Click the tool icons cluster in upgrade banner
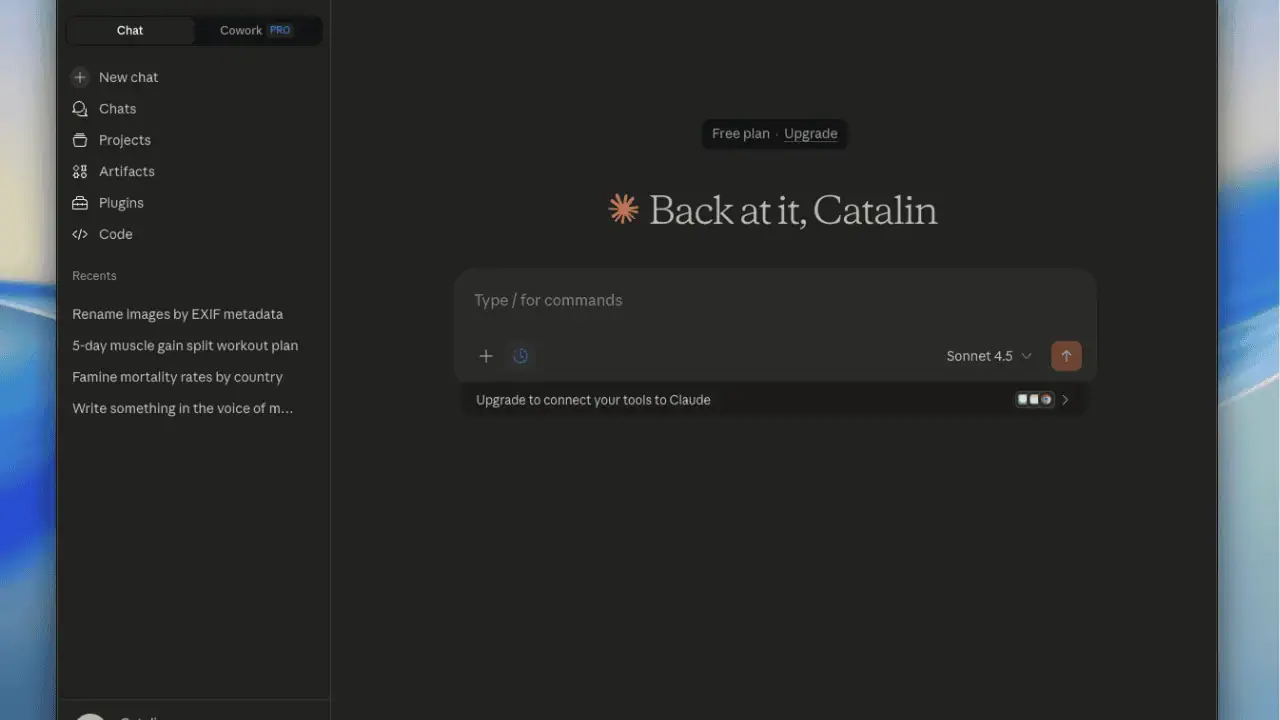 [1035, 400]
